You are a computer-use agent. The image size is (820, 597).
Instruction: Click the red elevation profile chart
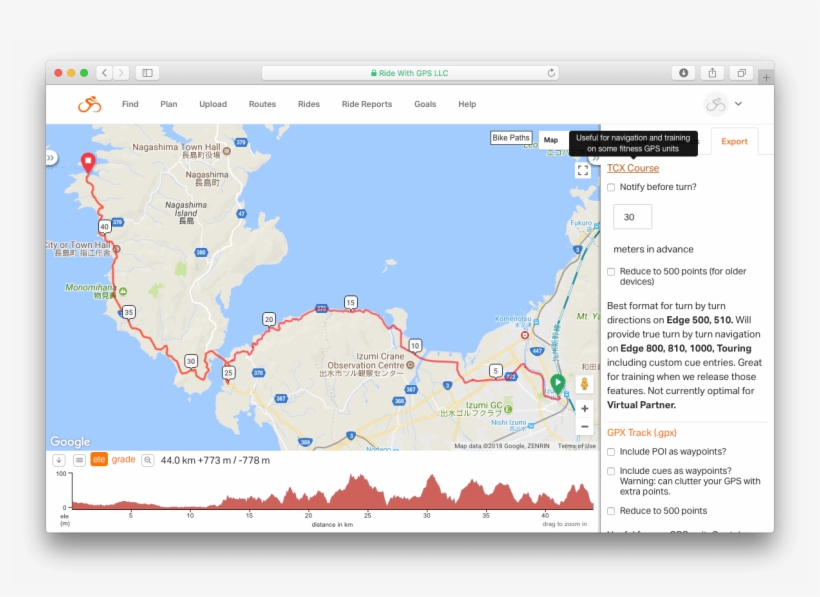[333, 491]
